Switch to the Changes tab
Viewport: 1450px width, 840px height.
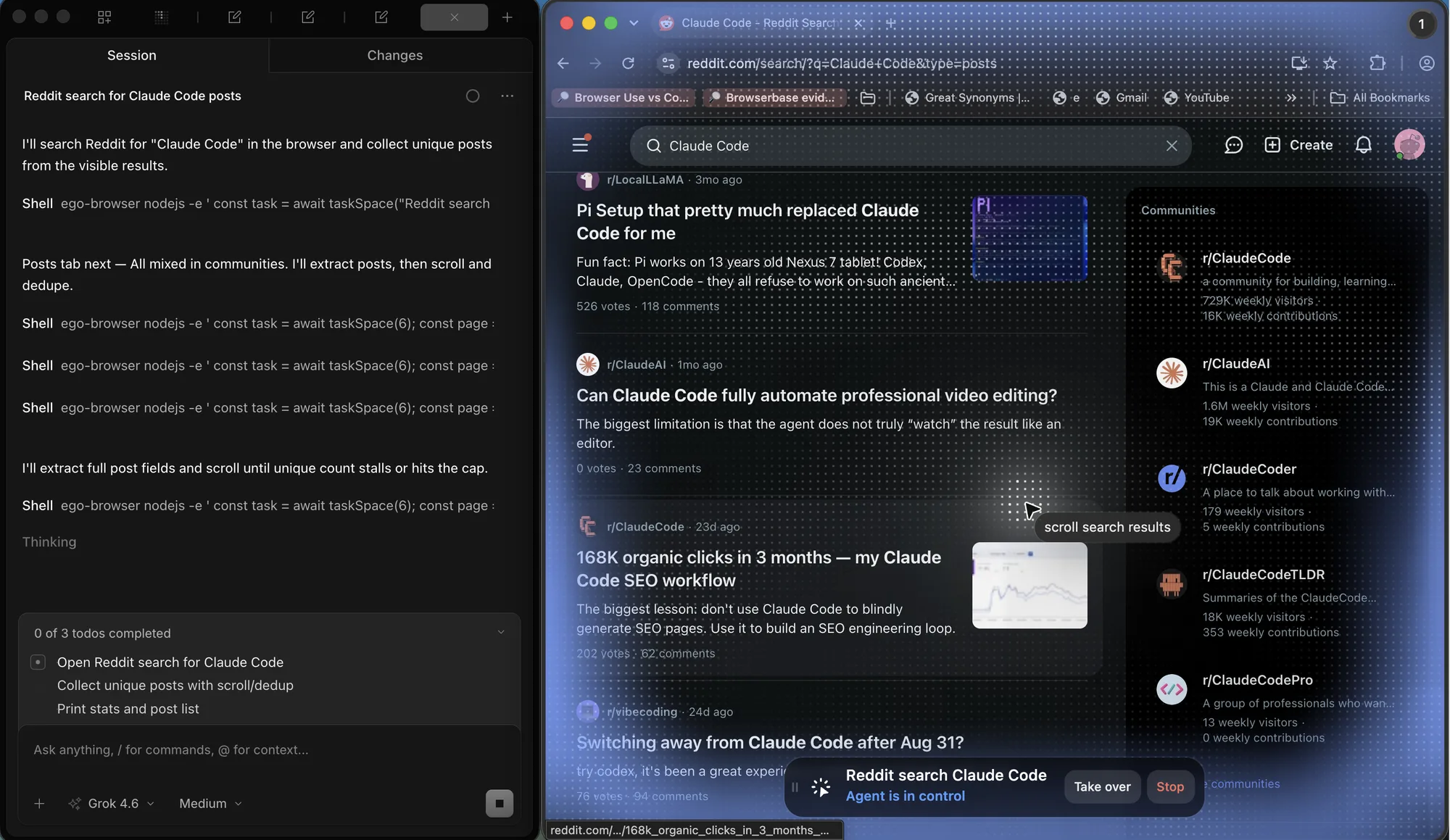click(394, 55)
